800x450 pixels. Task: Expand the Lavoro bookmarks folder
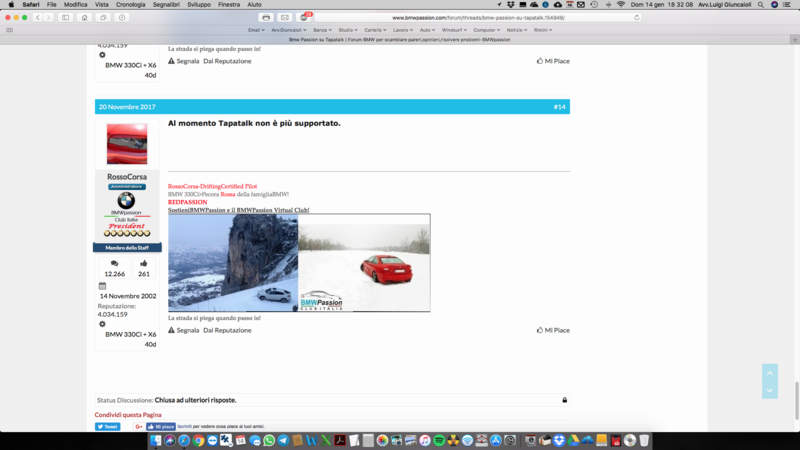point(403,30)
